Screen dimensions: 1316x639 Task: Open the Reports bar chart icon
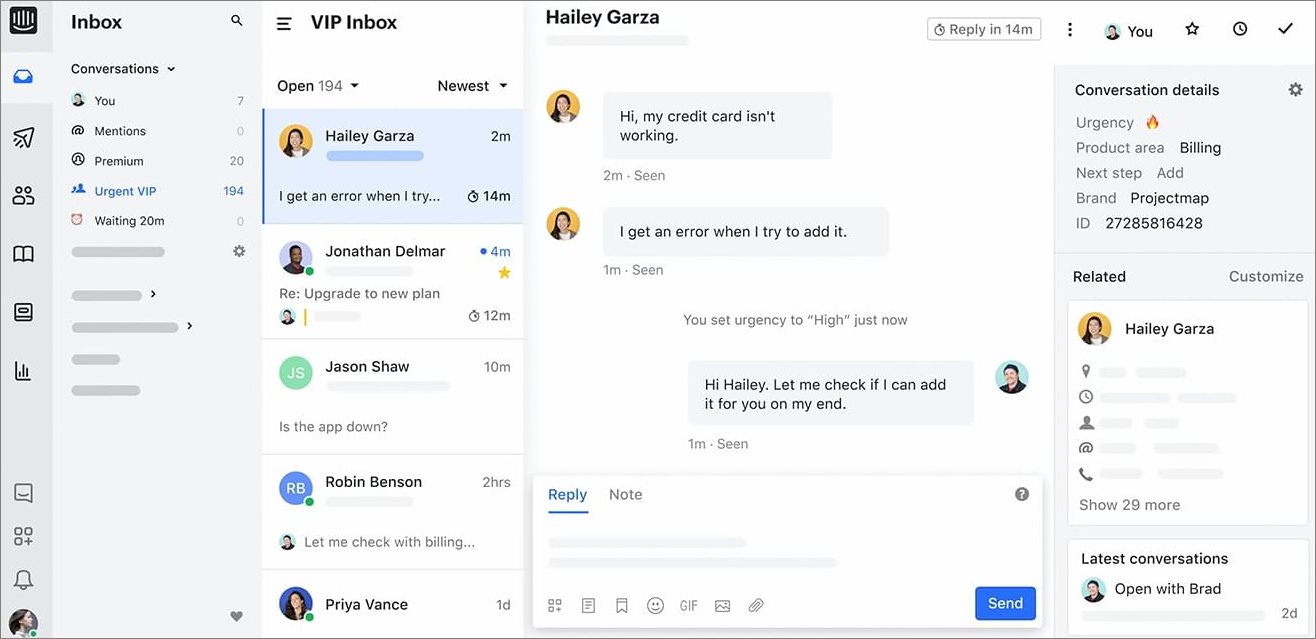coord(23,371)
